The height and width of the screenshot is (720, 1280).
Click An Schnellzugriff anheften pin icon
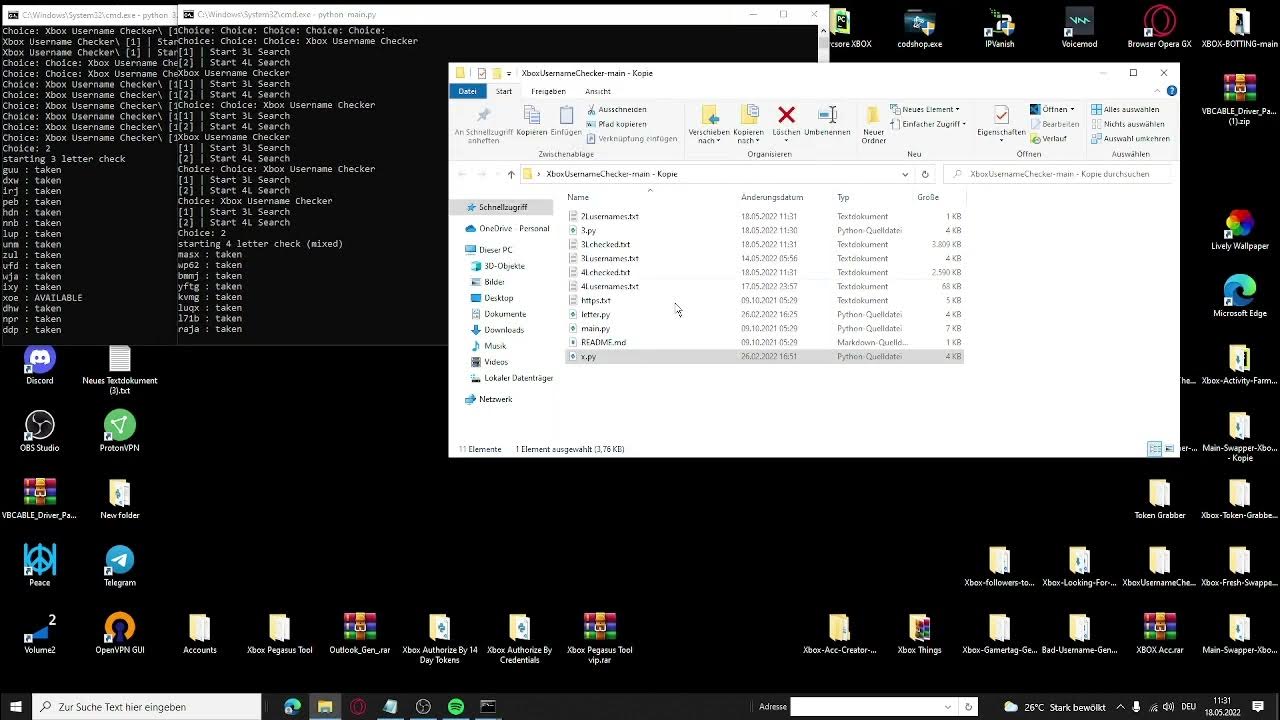coord(483,115)
